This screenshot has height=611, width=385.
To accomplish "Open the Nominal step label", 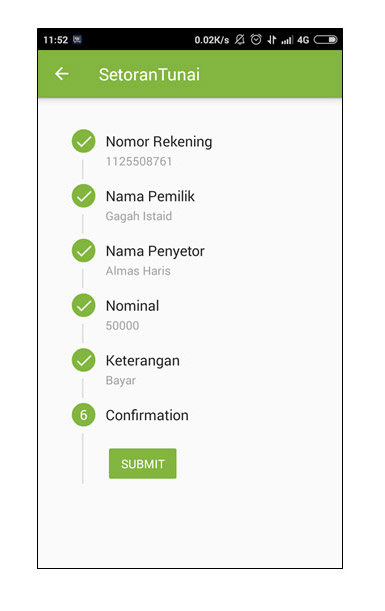I will [x=132, y=306].
